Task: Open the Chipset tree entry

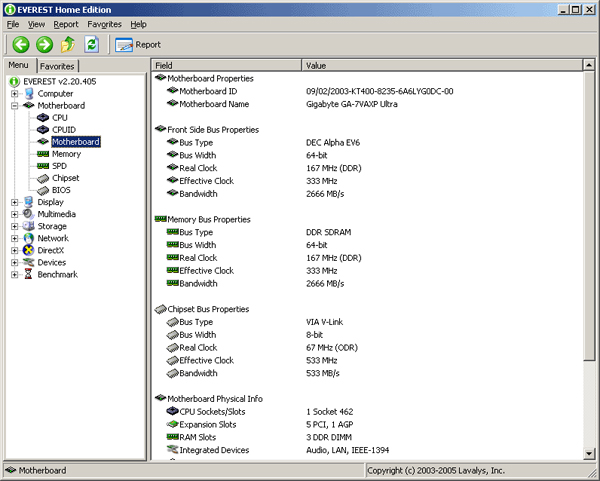Action: [65, 178]
